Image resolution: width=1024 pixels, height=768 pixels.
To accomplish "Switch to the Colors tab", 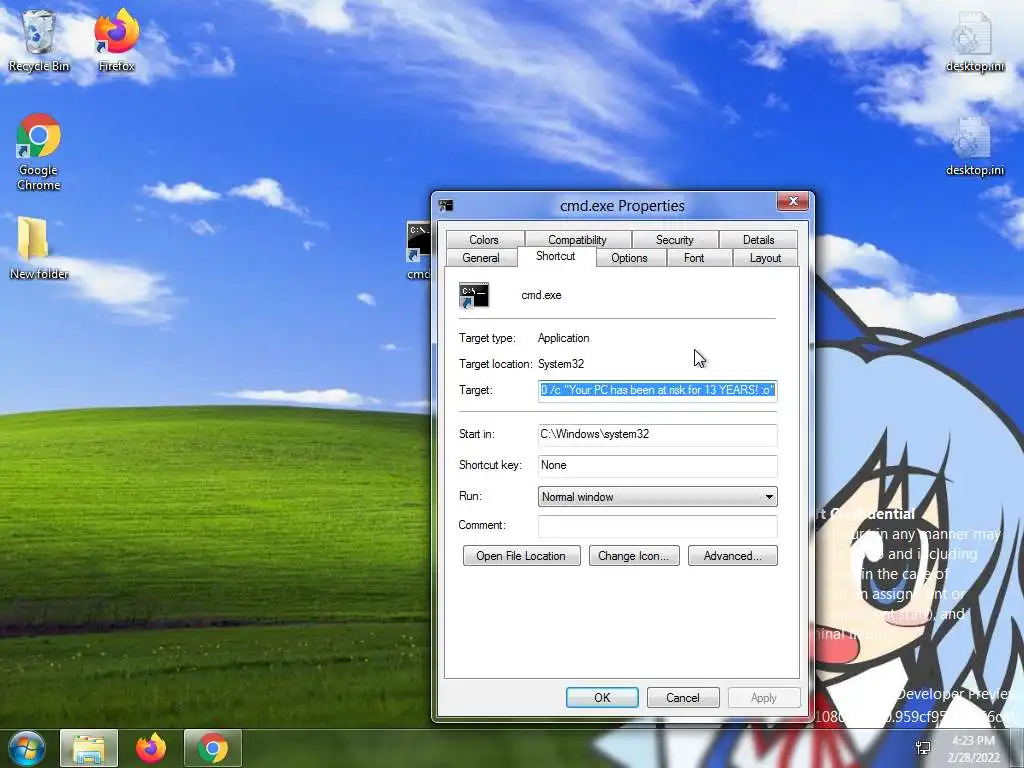I will click(484, 240).
